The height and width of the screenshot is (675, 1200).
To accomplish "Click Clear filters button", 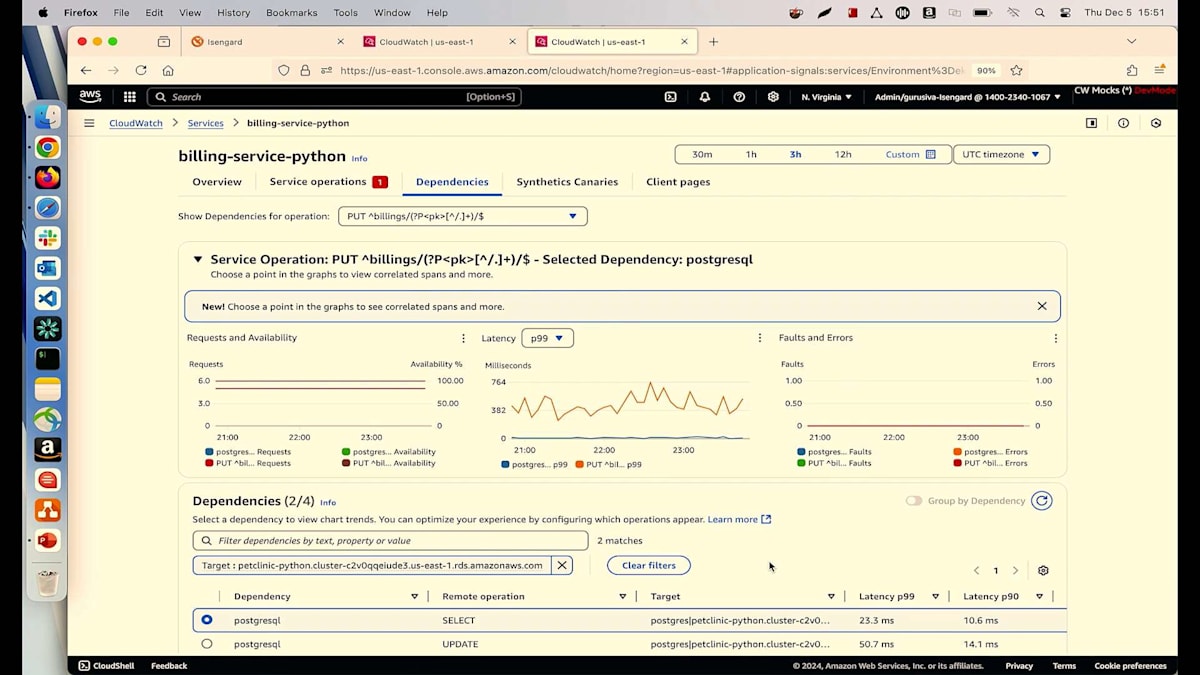I will pos(648,565).
